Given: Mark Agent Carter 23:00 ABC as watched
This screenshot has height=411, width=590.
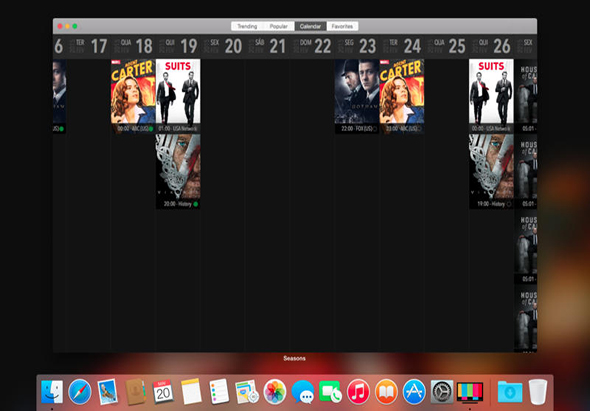Looking at the screenshot, I should click(x=420, y=129).
